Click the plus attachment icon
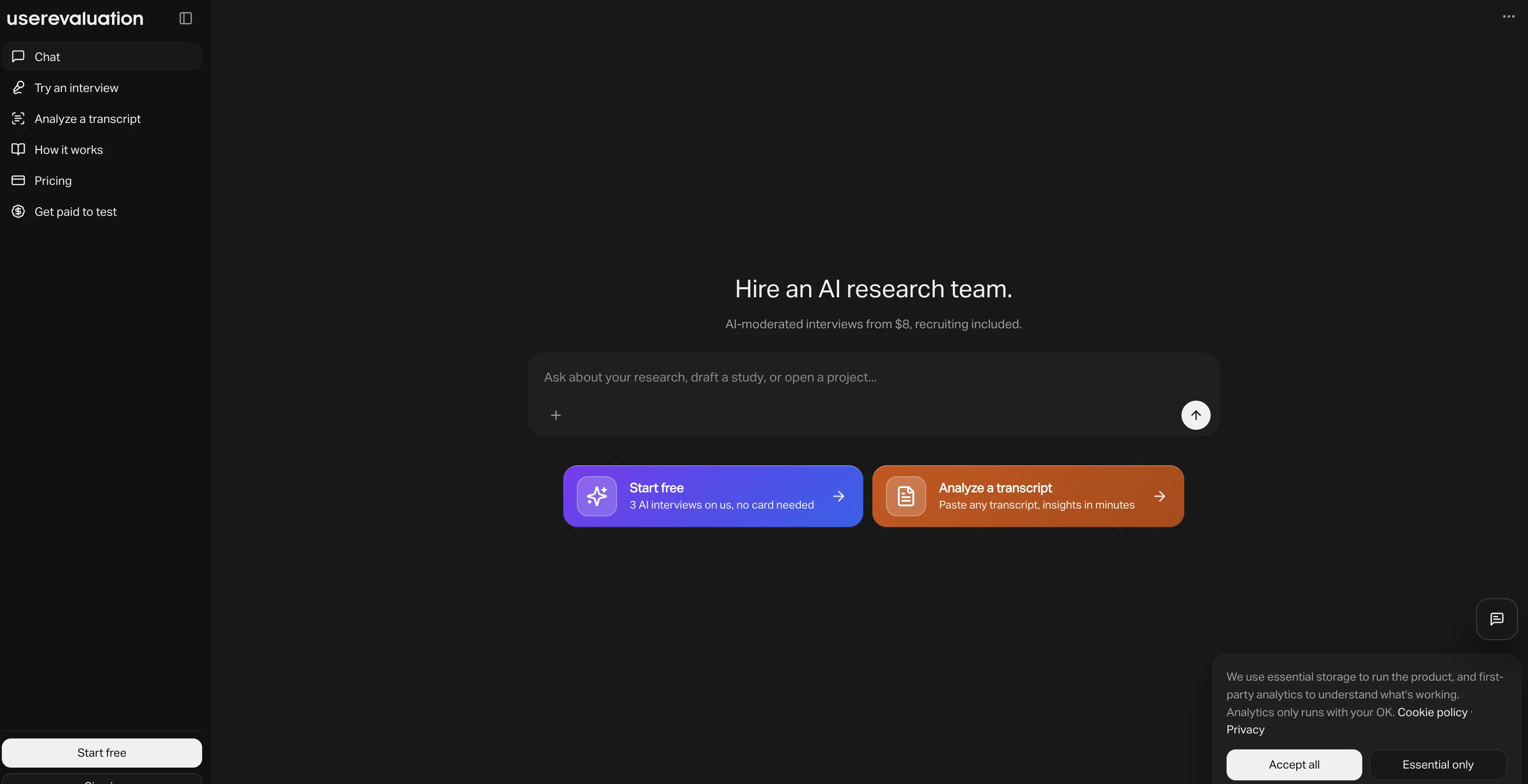Image resolution: width=1528 pixels, height=784 pixels. [556, 415]
